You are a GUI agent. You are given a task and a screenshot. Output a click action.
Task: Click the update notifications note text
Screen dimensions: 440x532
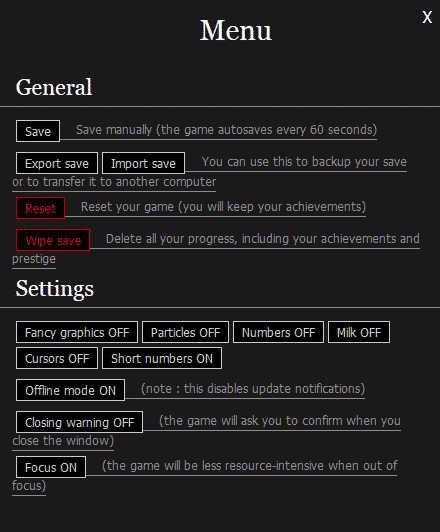click(253, 389)
